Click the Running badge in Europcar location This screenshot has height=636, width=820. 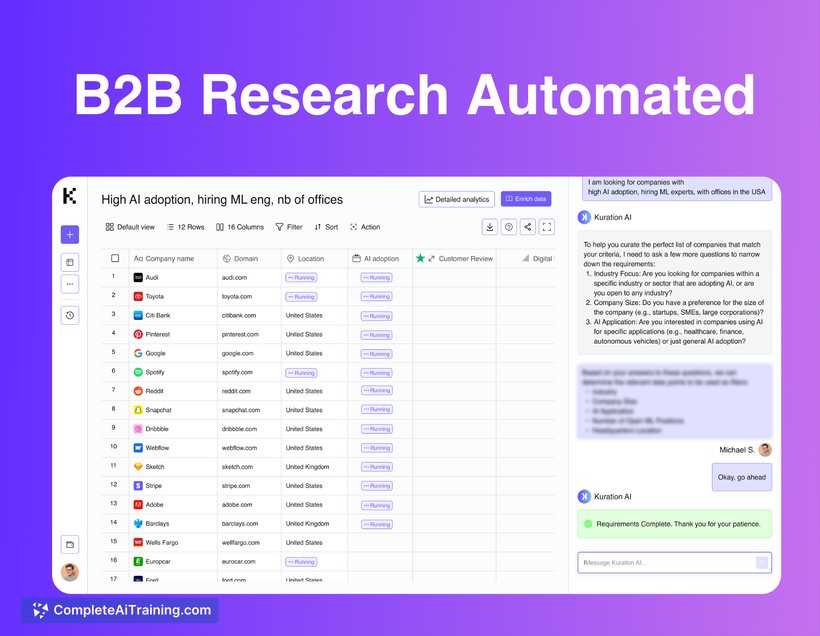pos(301,562)
